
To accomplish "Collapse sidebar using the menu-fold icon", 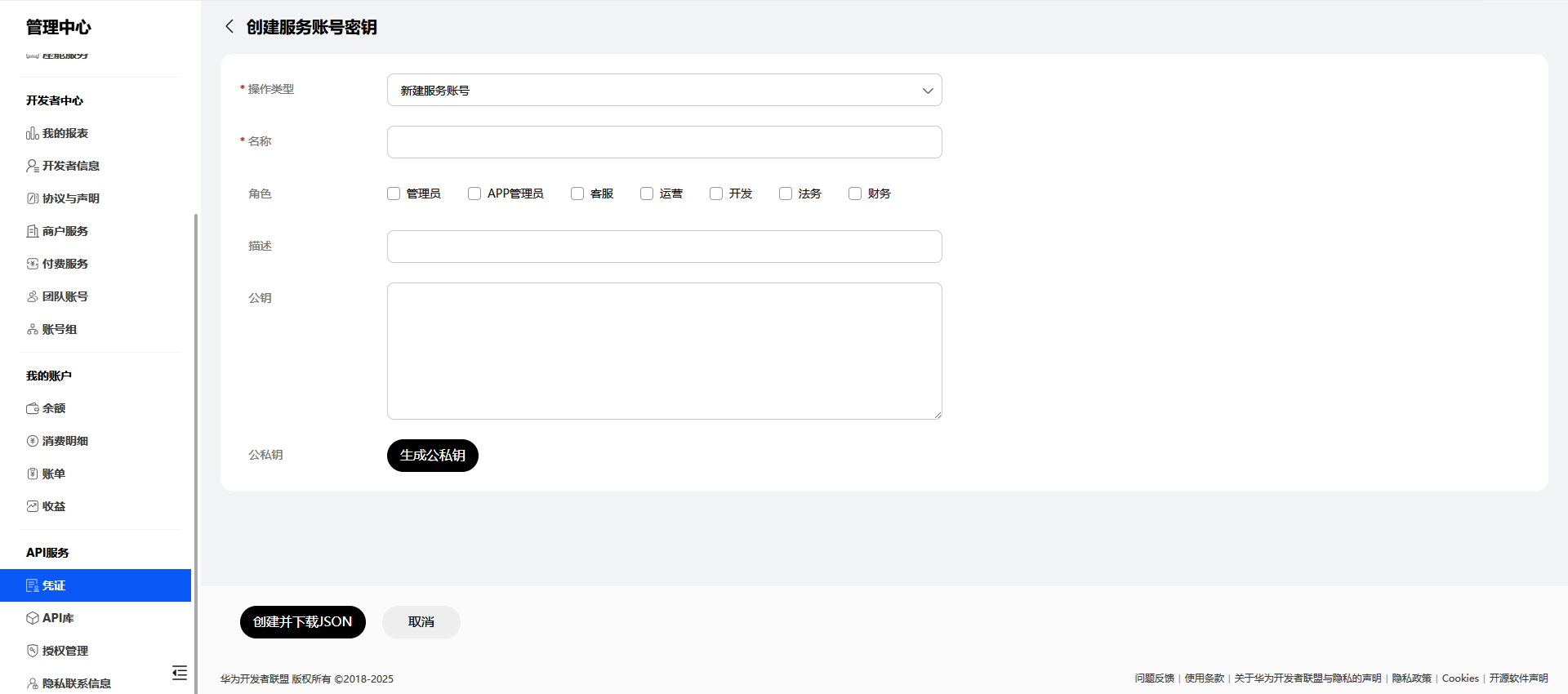I will coord(180,673).
